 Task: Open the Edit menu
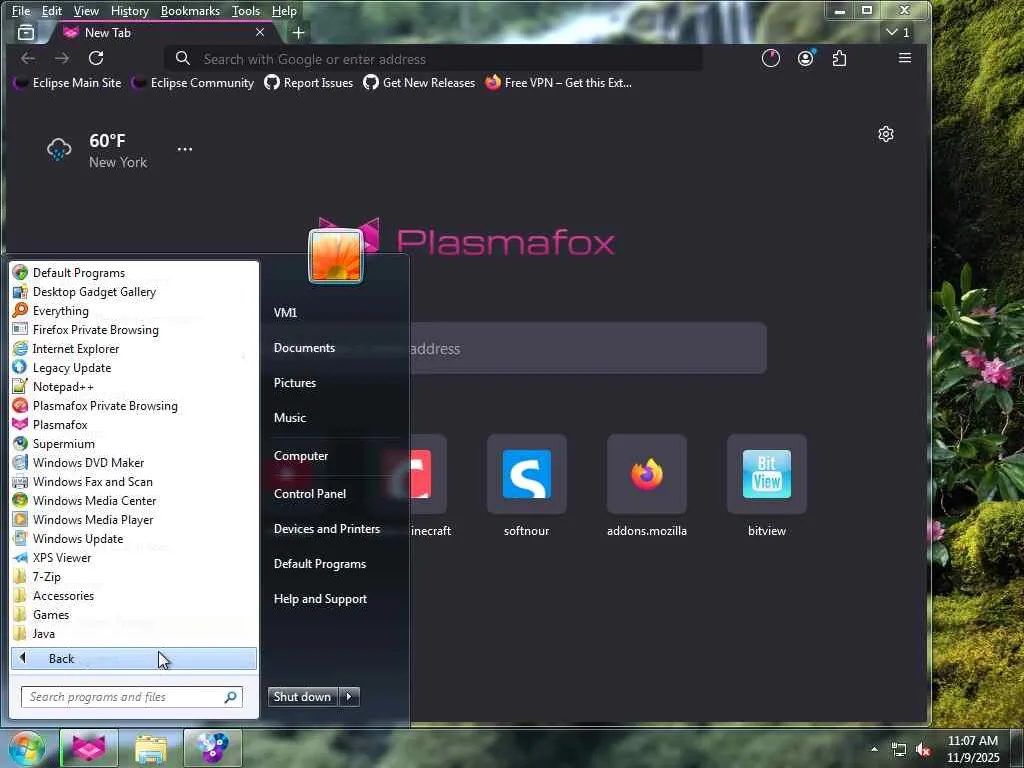click(52, 10)
